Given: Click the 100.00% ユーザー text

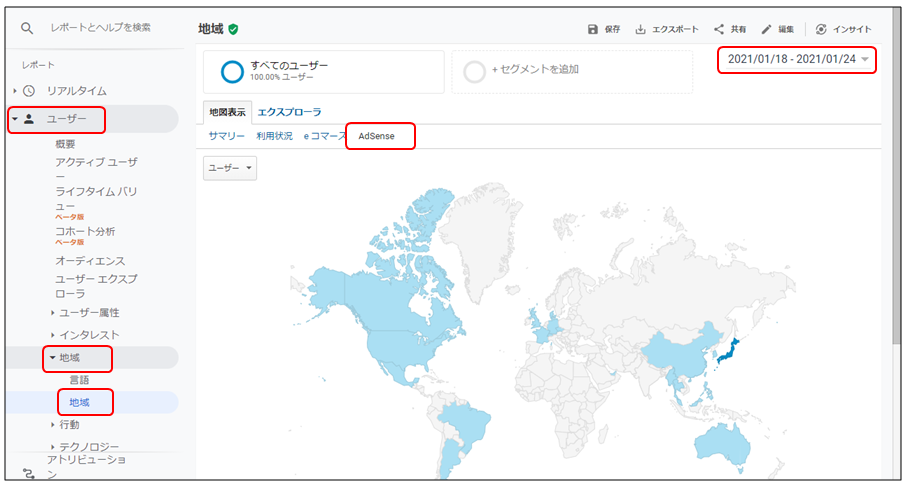Looking at the screenshot, I should click(282, 77).
